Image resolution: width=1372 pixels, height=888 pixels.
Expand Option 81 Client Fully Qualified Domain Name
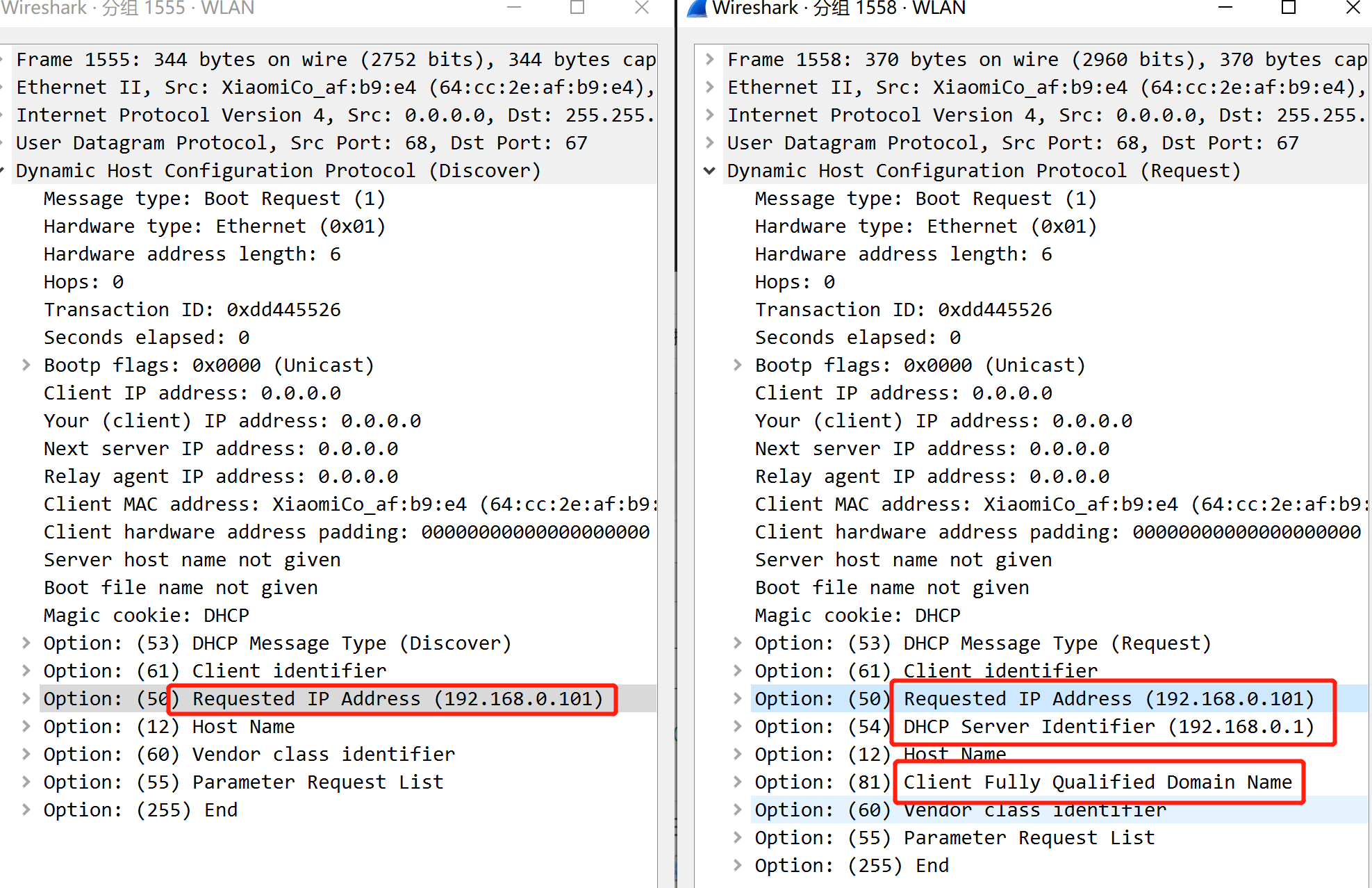tap(738, 782)
